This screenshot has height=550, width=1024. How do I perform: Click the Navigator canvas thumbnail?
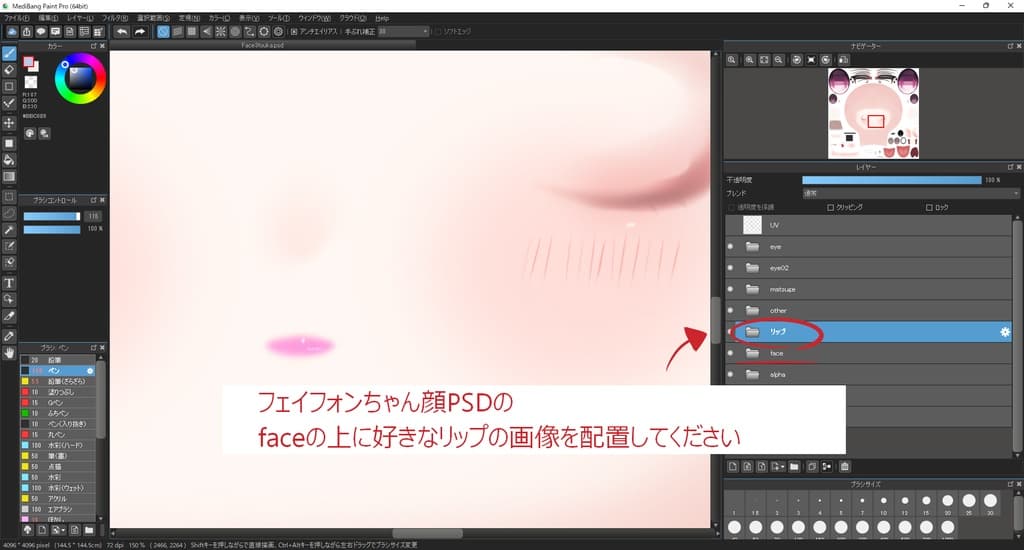873,113
